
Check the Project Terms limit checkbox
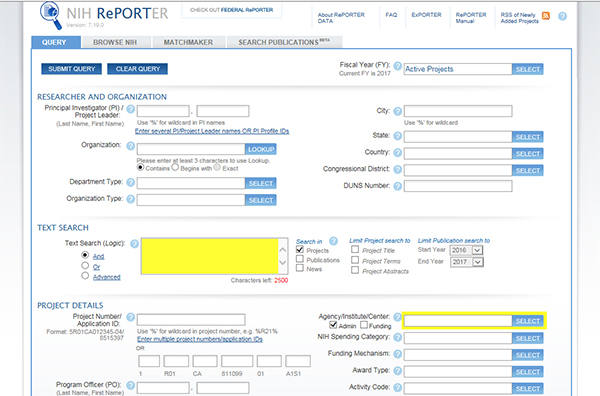pos(355,260)
